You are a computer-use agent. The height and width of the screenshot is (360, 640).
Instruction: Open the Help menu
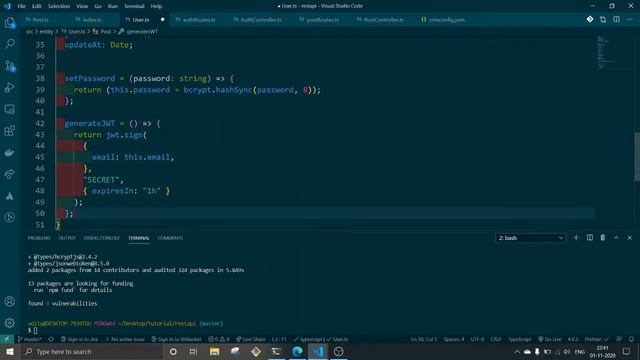[156, 6]
